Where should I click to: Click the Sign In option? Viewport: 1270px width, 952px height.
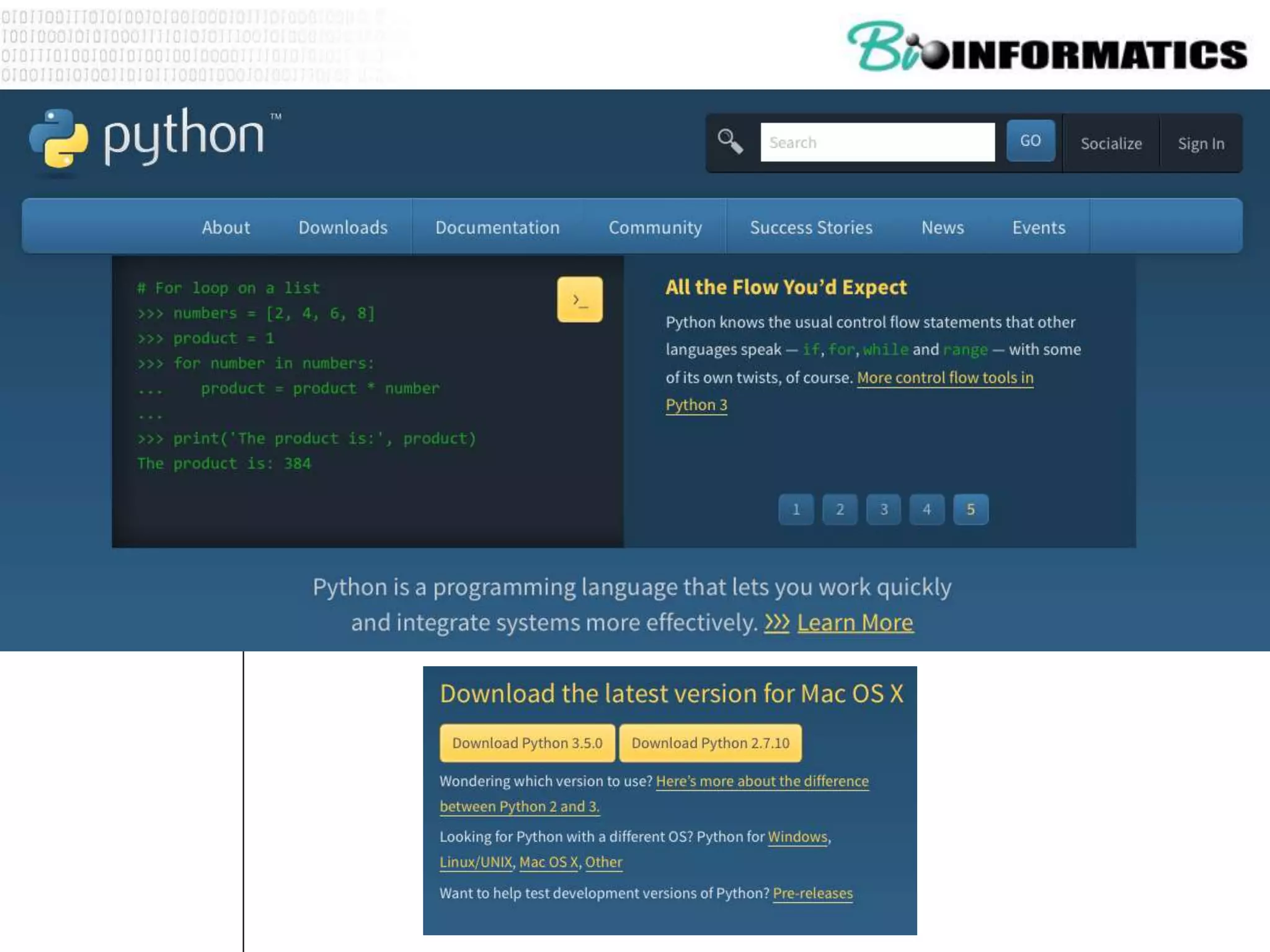click(1201, 143)
